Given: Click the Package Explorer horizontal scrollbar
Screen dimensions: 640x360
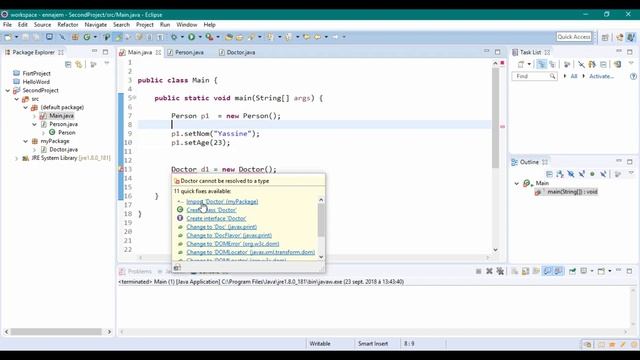Looking at the screenshot, I should pos(56,332).
